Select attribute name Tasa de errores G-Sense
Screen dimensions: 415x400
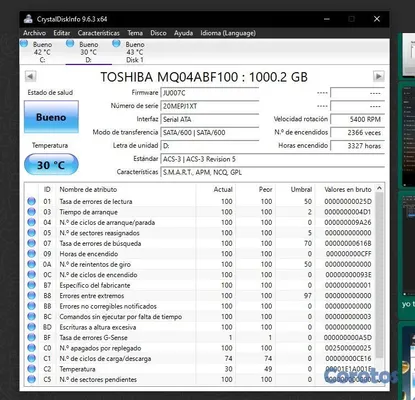[93, 338]
